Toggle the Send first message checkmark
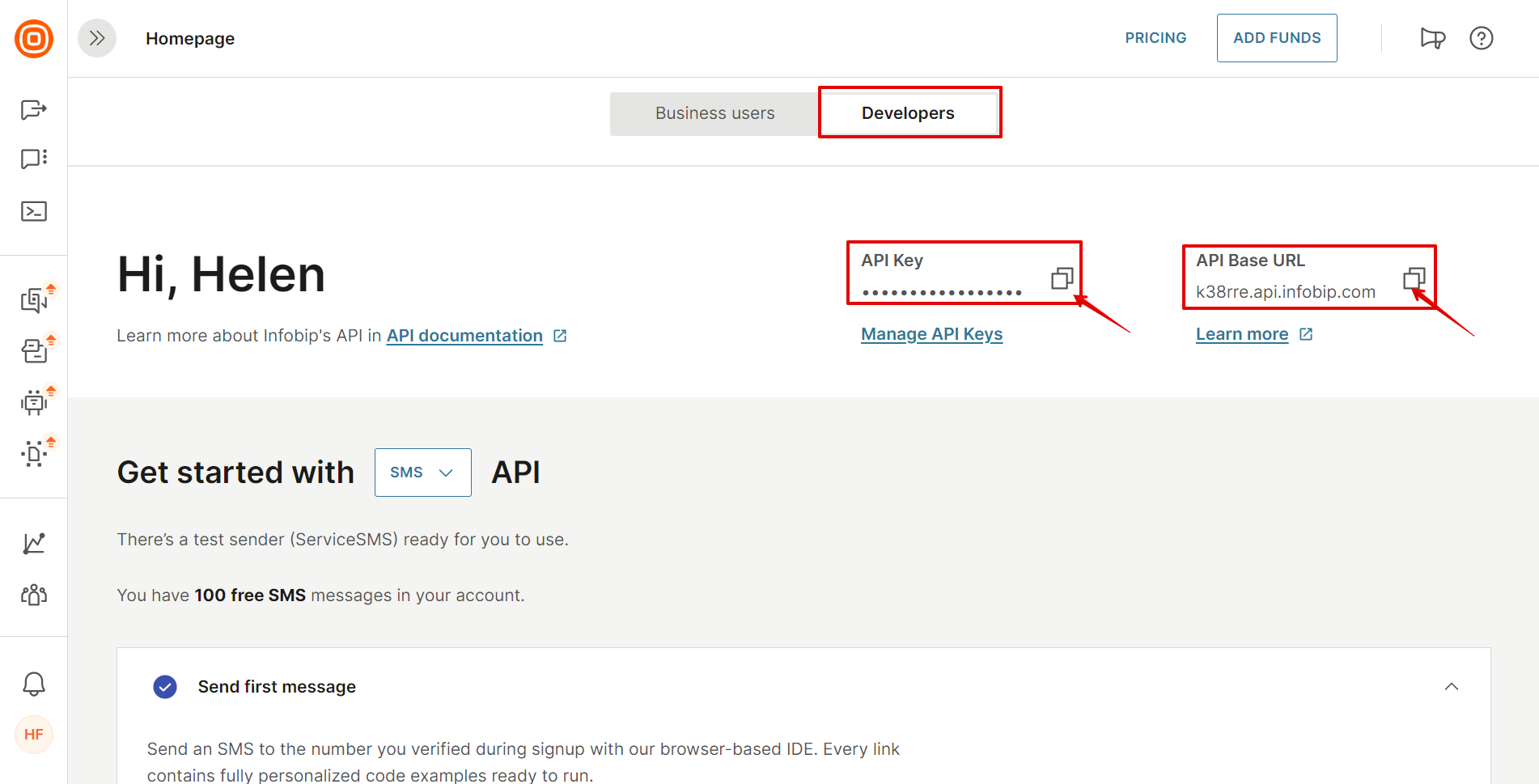 coord(165,687)
